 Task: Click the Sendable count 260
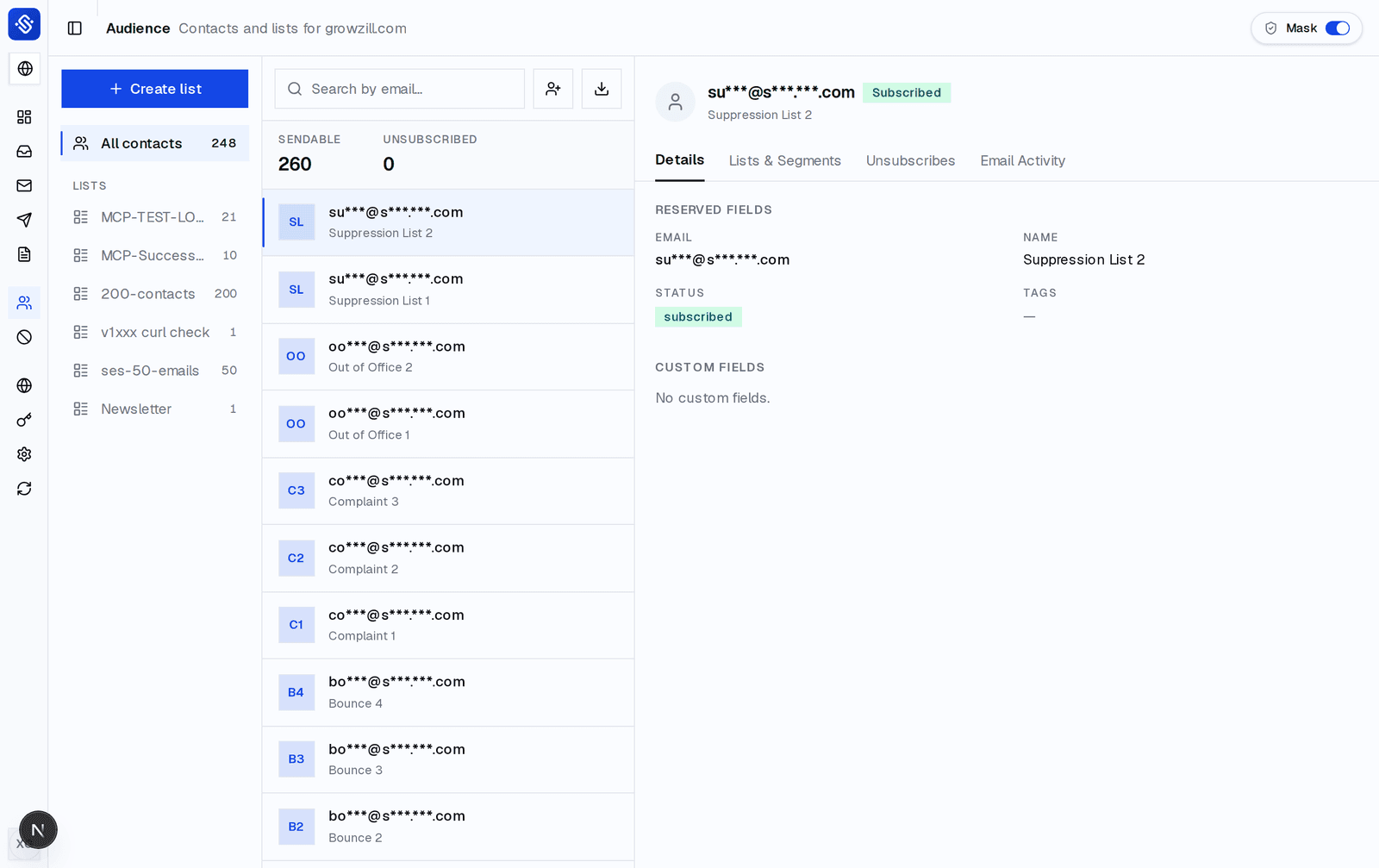tap(295, 164)
